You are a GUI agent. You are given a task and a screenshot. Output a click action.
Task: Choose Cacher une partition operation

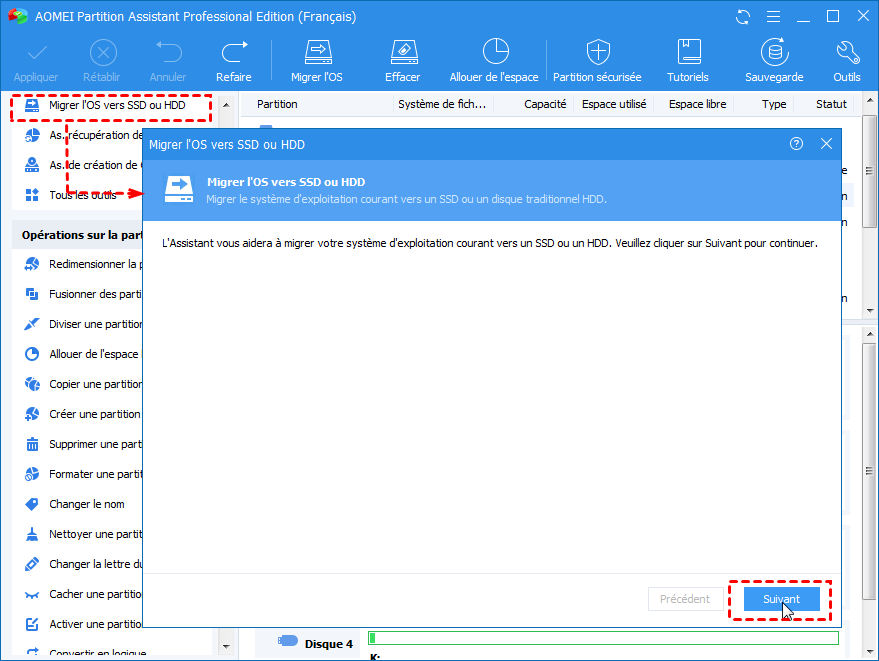tap(83, 594)
